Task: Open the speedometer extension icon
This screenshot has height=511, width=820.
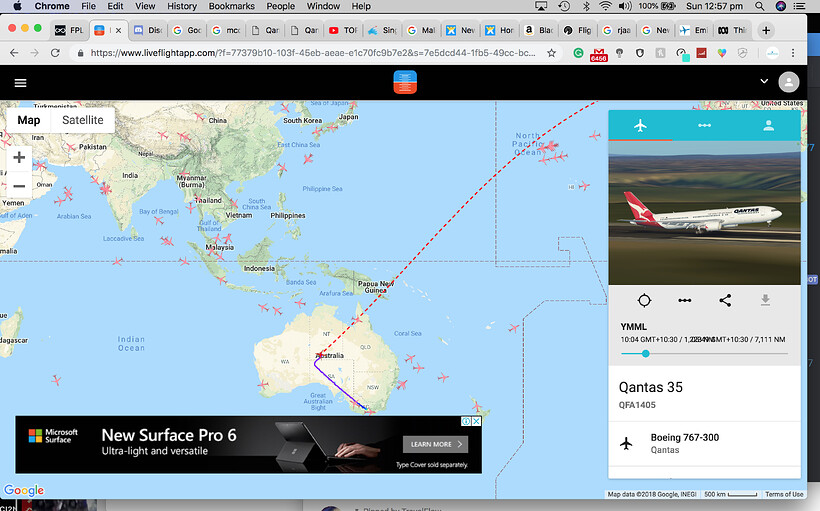Action: (682, 53)
